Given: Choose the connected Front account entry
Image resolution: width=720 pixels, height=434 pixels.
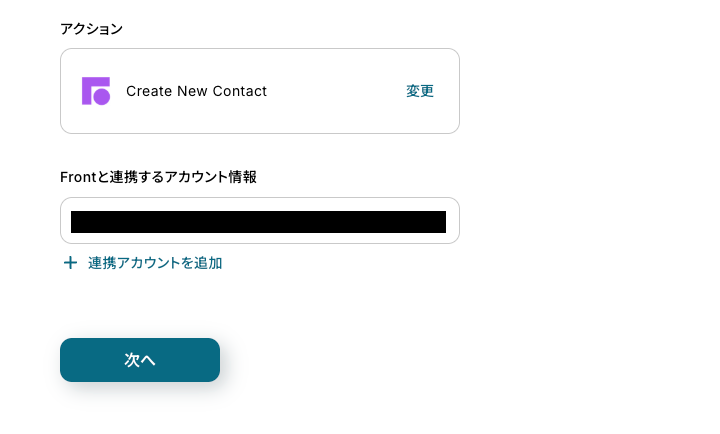Looking at the screenshot, I should 259,221.
